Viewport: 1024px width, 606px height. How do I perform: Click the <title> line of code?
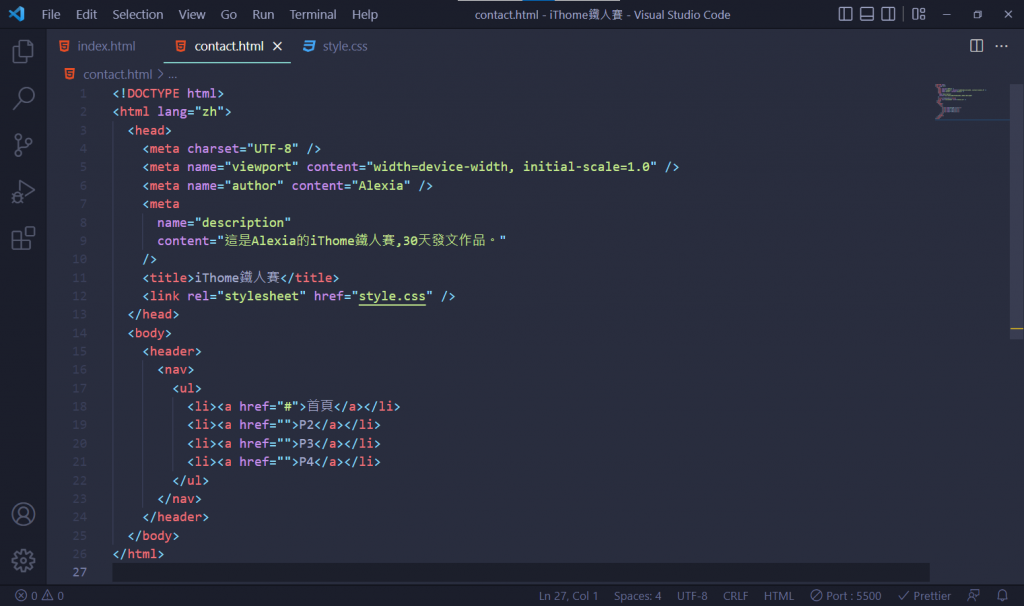(x=240, y=278)
